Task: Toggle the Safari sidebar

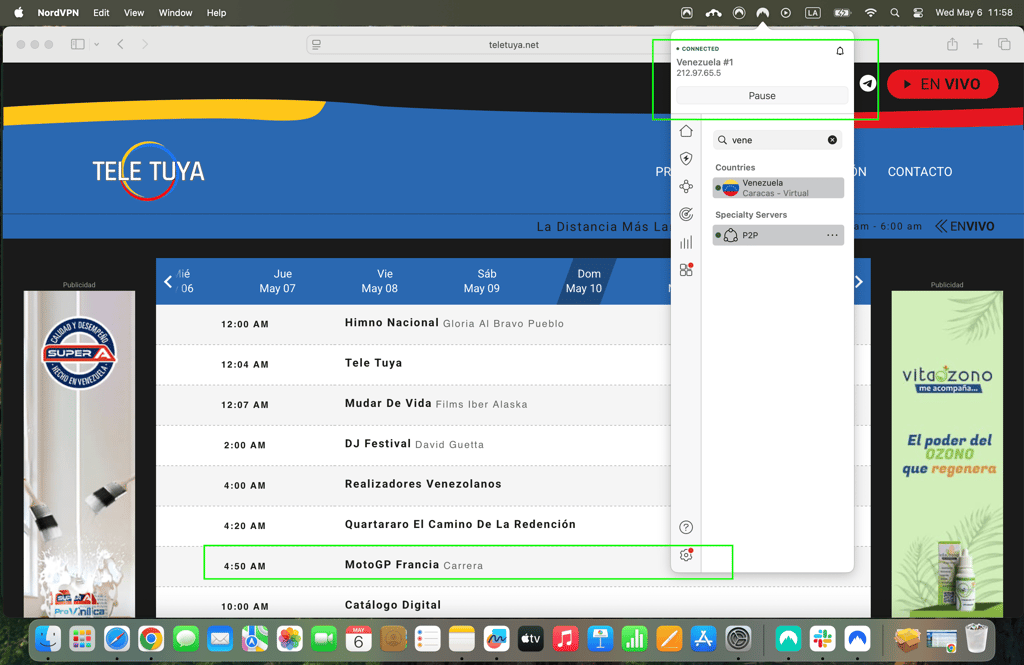Action: pyautogui.click(x=78, y=44)
